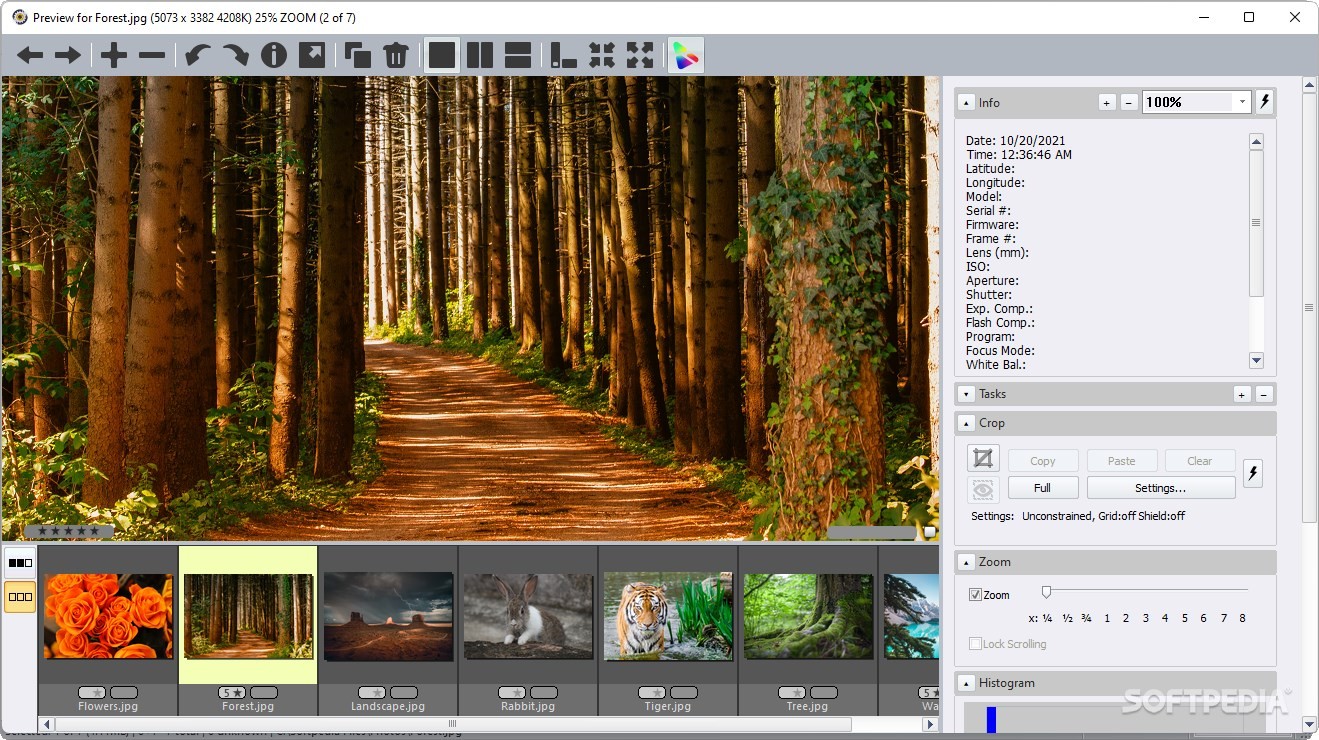Open the Crop Settings dialog
The width and height of the screenshot is (1319, 740).
(x=1159, y=487)
